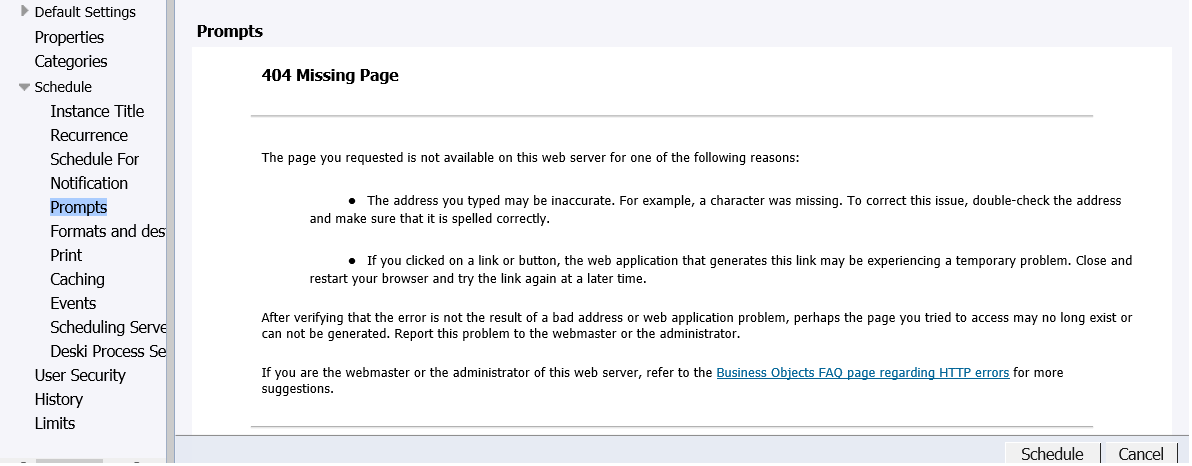Open Caching settings
The width and height of the screenshot is (1192, 466).
tap(77, 280)
